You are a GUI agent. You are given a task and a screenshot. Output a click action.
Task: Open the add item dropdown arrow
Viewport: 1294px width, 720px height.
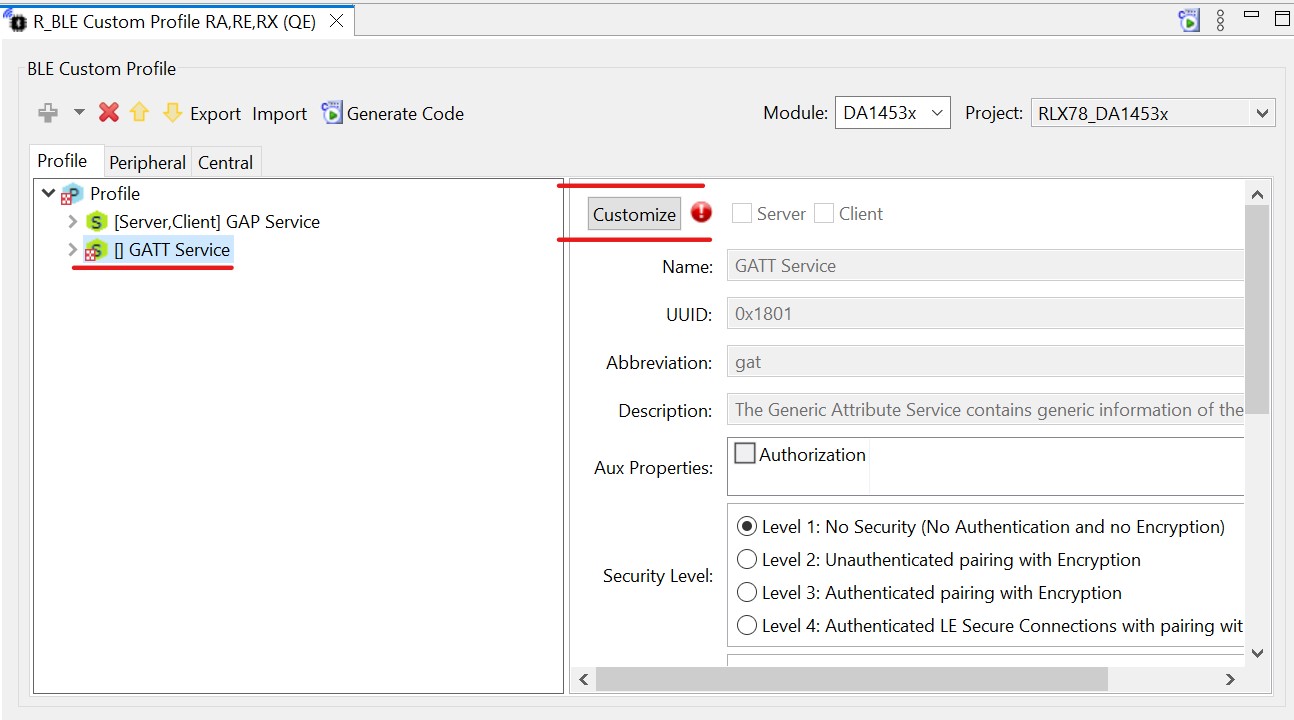pos(79,113)
